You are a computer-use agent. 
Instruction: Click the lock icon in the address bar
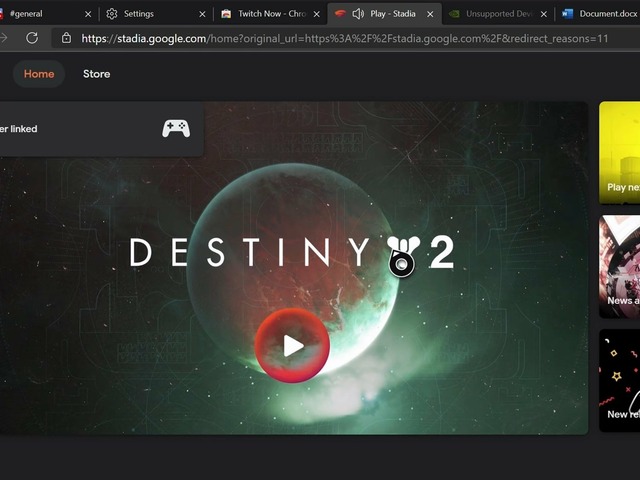coord(66,38)
